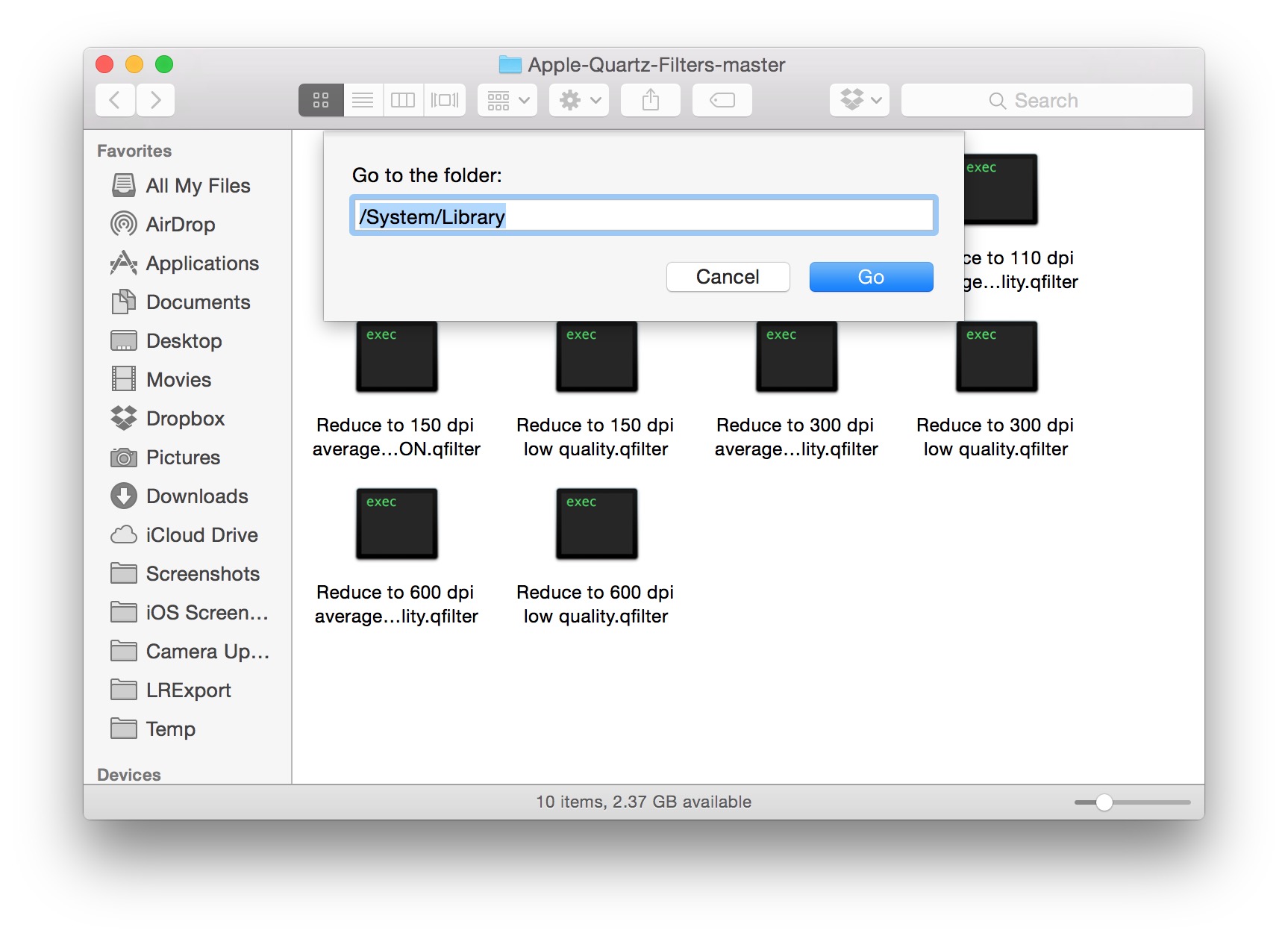Open the Dropbox toolbar menu
Screen dimensions: 1288x939
click(x=860, y=100)
